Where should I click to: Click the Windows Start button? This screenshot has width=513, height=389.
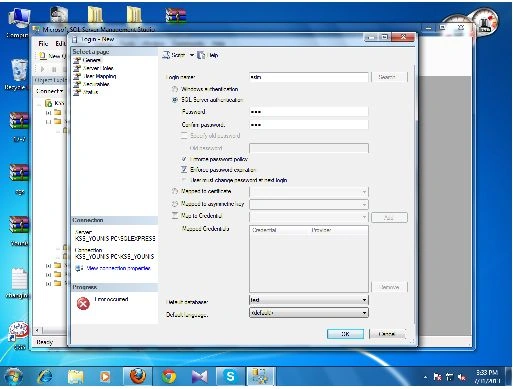pyautogui.click(x=13, y=377)
